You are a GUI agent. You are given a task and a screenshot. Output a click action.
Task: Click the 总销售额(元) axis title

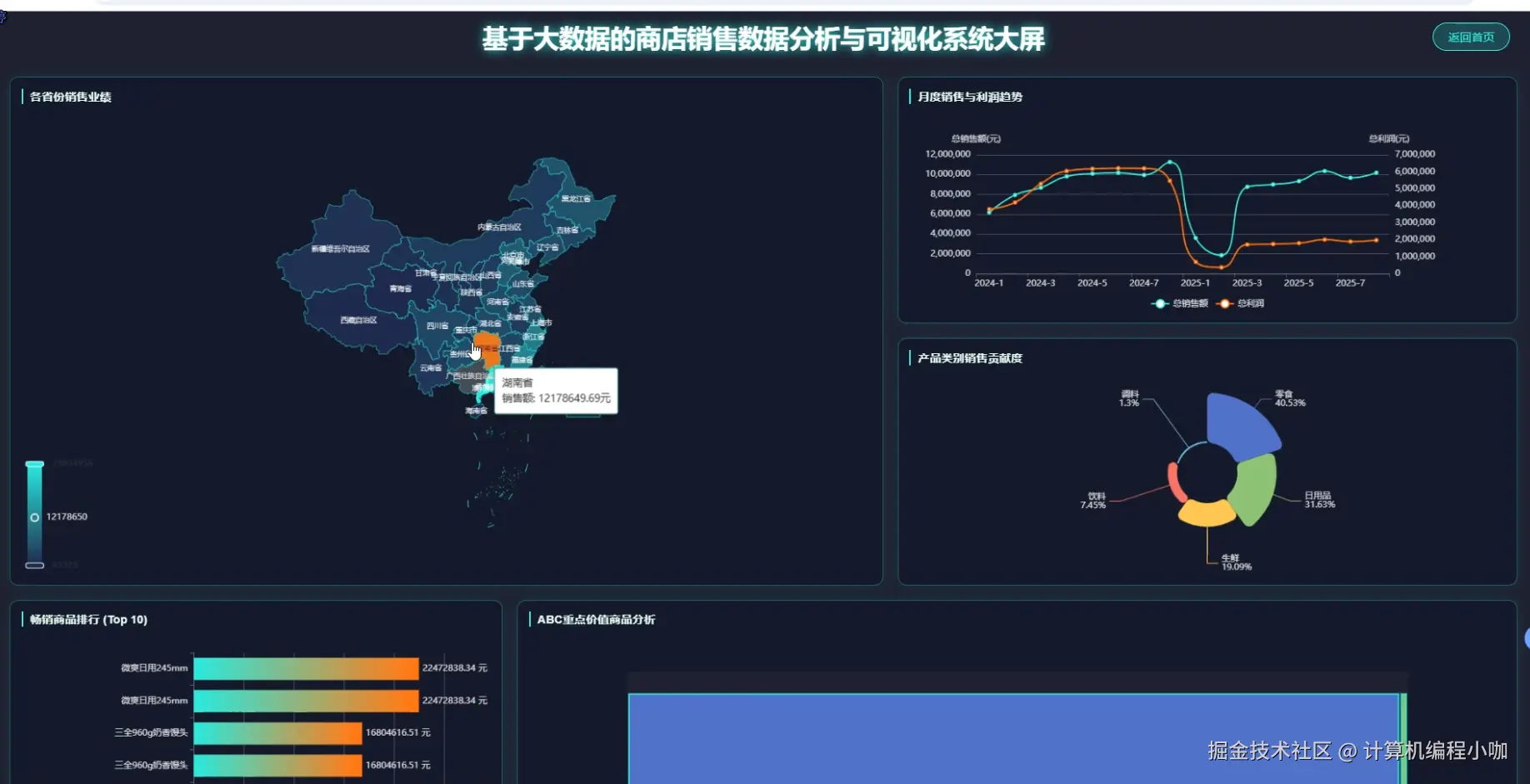[976, 139]
